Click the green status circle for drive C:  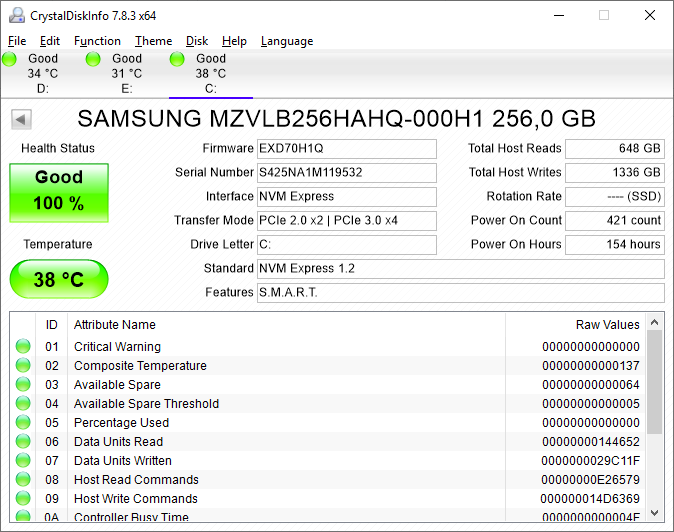[177, 59]
